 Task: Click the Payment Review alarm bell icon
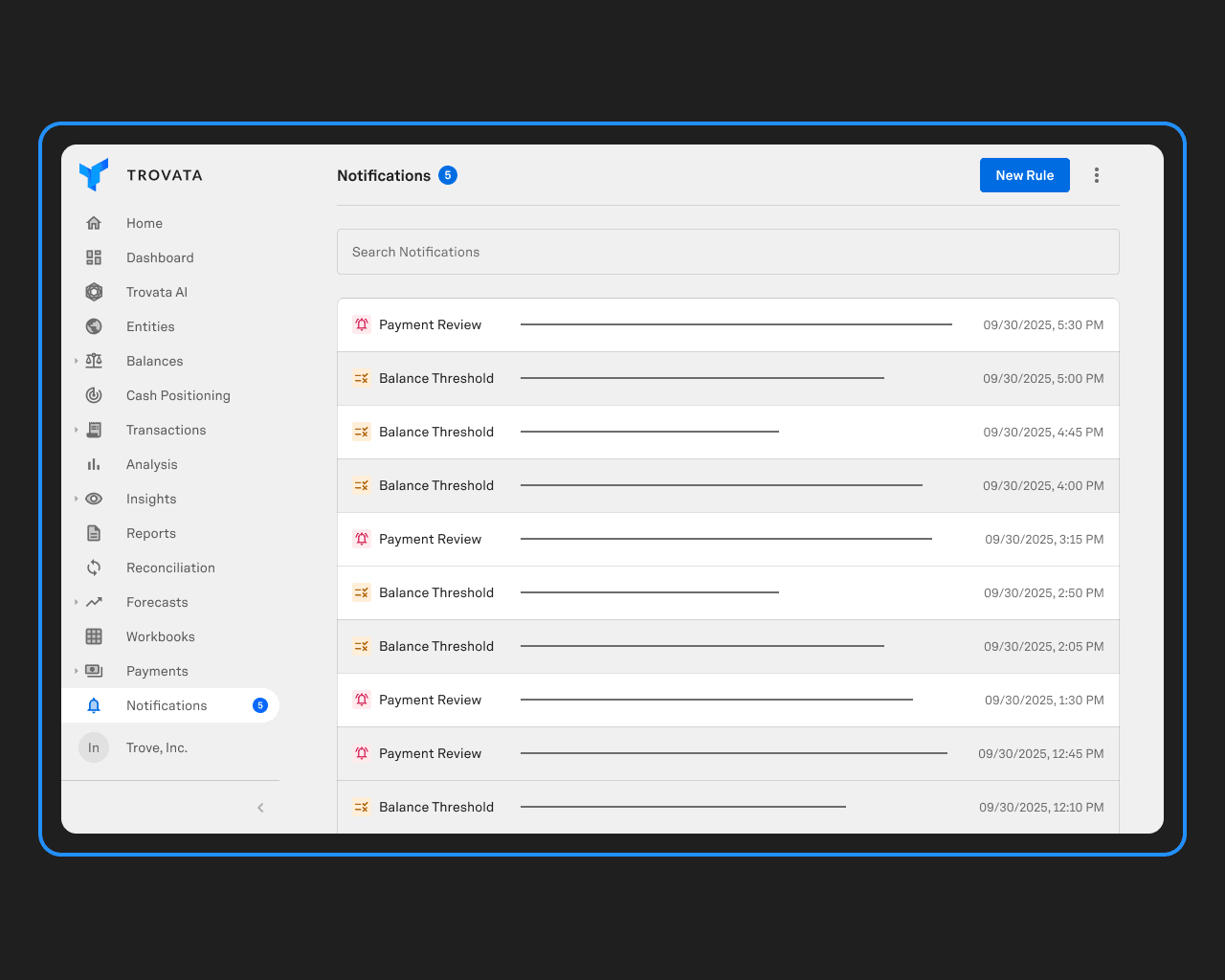coord(362,324)
